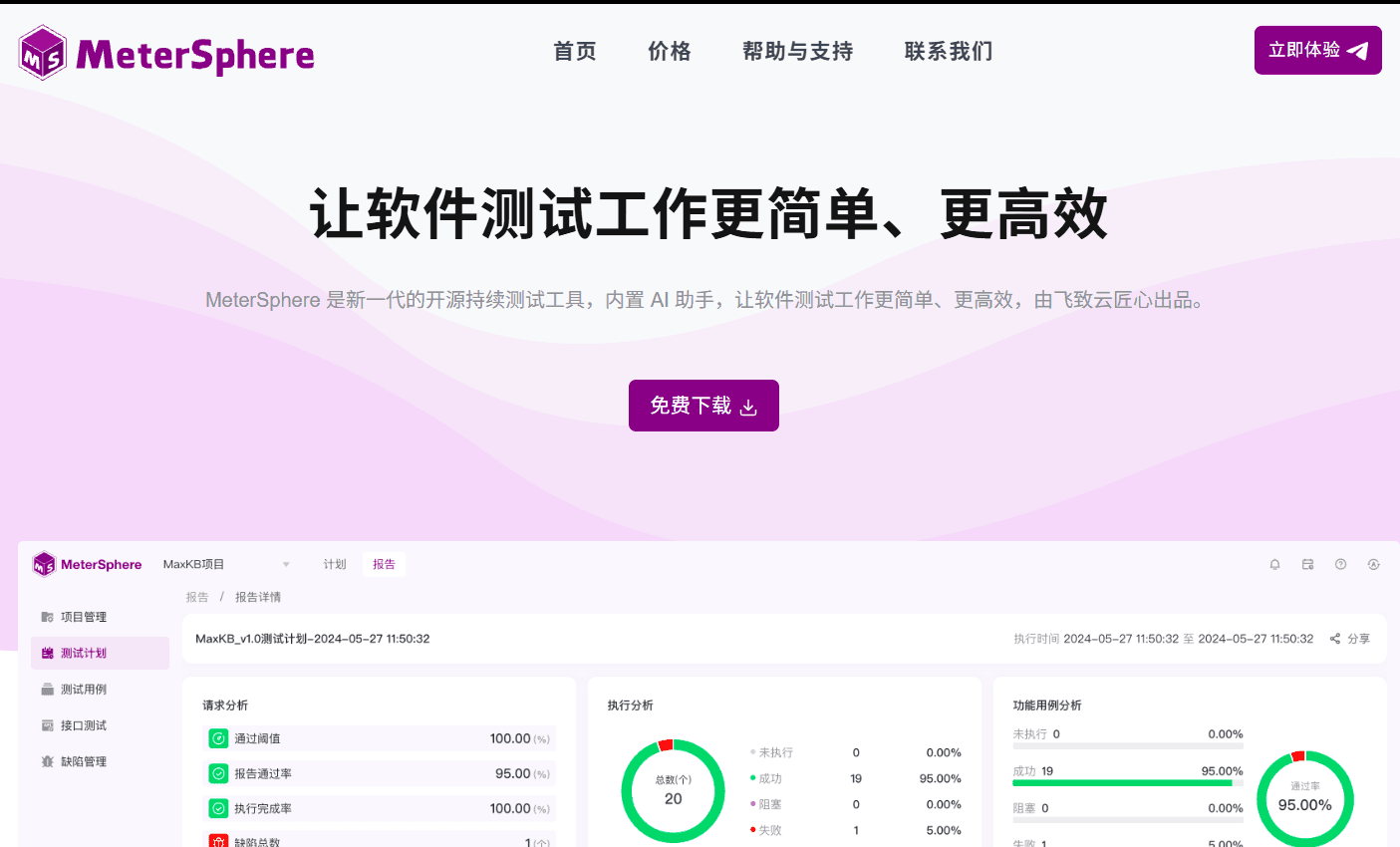Click the green check icon next to 执行完成率
1400x847 pixels.
(218, 808)
